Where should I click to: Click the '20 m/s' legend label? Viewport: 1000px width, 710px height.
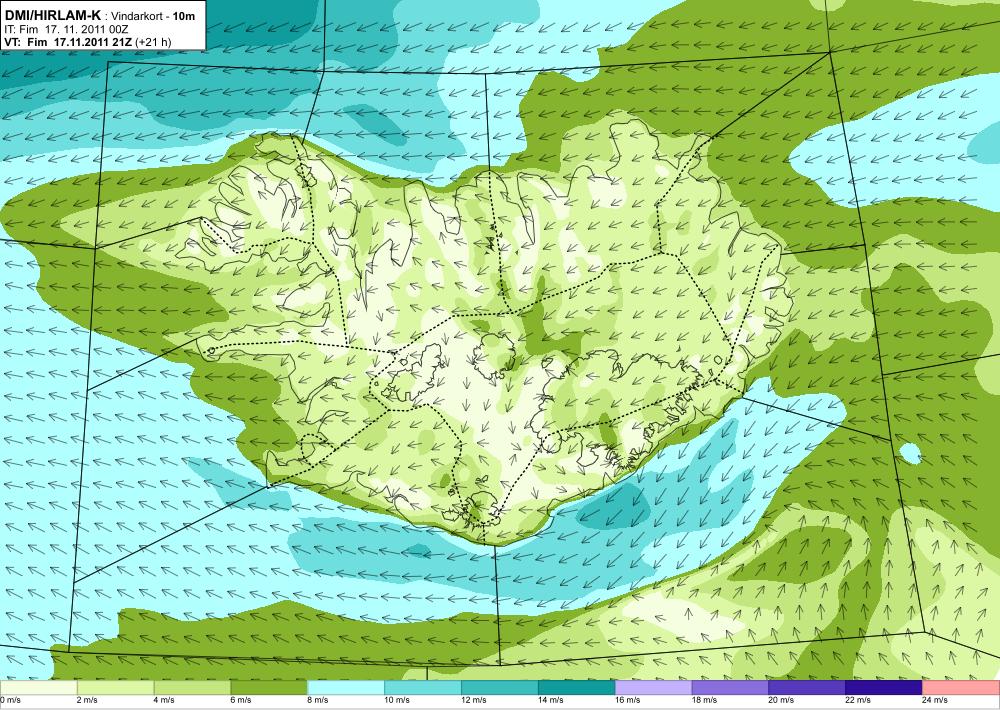pyautogui.click(x=782, y=700)
